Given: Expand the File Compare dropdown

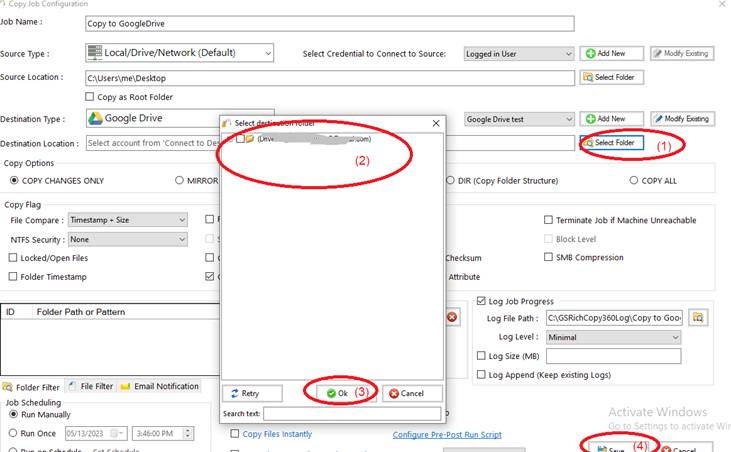Looking at the screenshot, I should [x=127, y=220].
